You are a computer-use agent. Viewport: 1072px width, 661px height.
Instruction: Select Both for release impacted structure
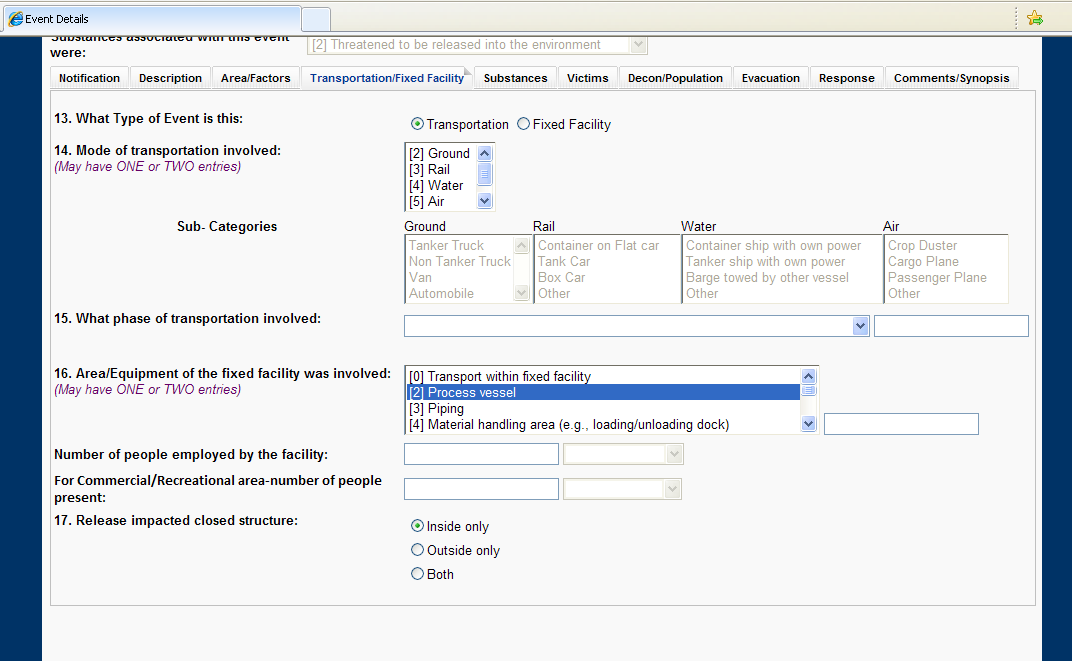click(x=418, y=574)
